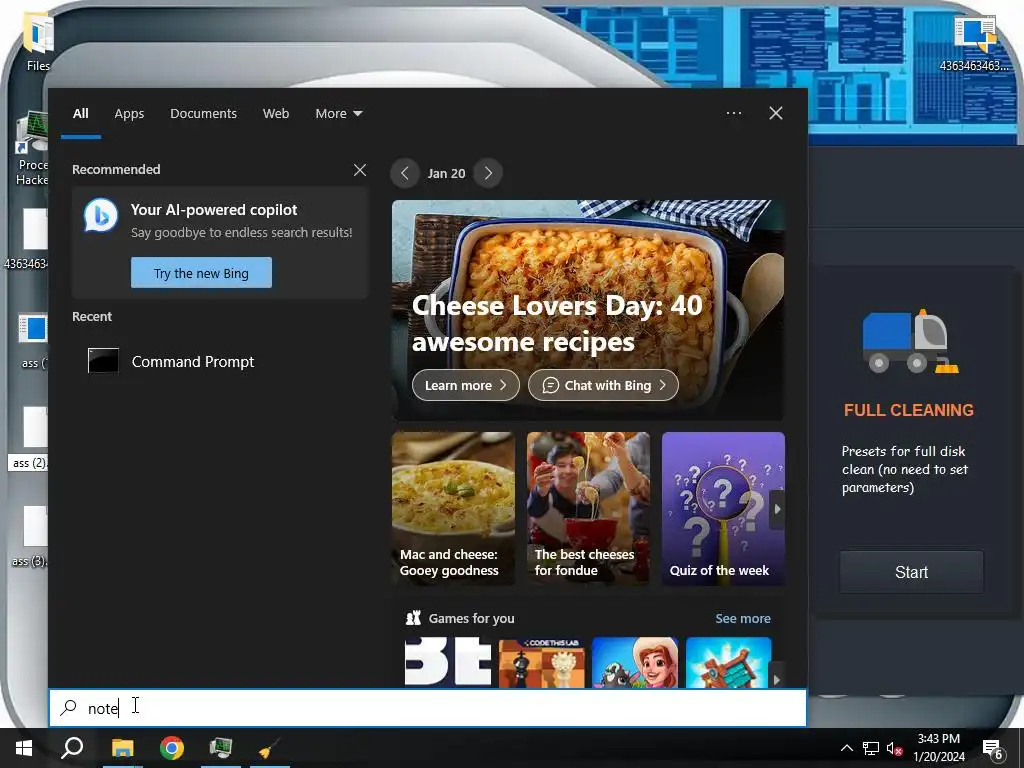Close the search panel with X
The height and width of the screenshot is (768, 1024).
[775, 113]
